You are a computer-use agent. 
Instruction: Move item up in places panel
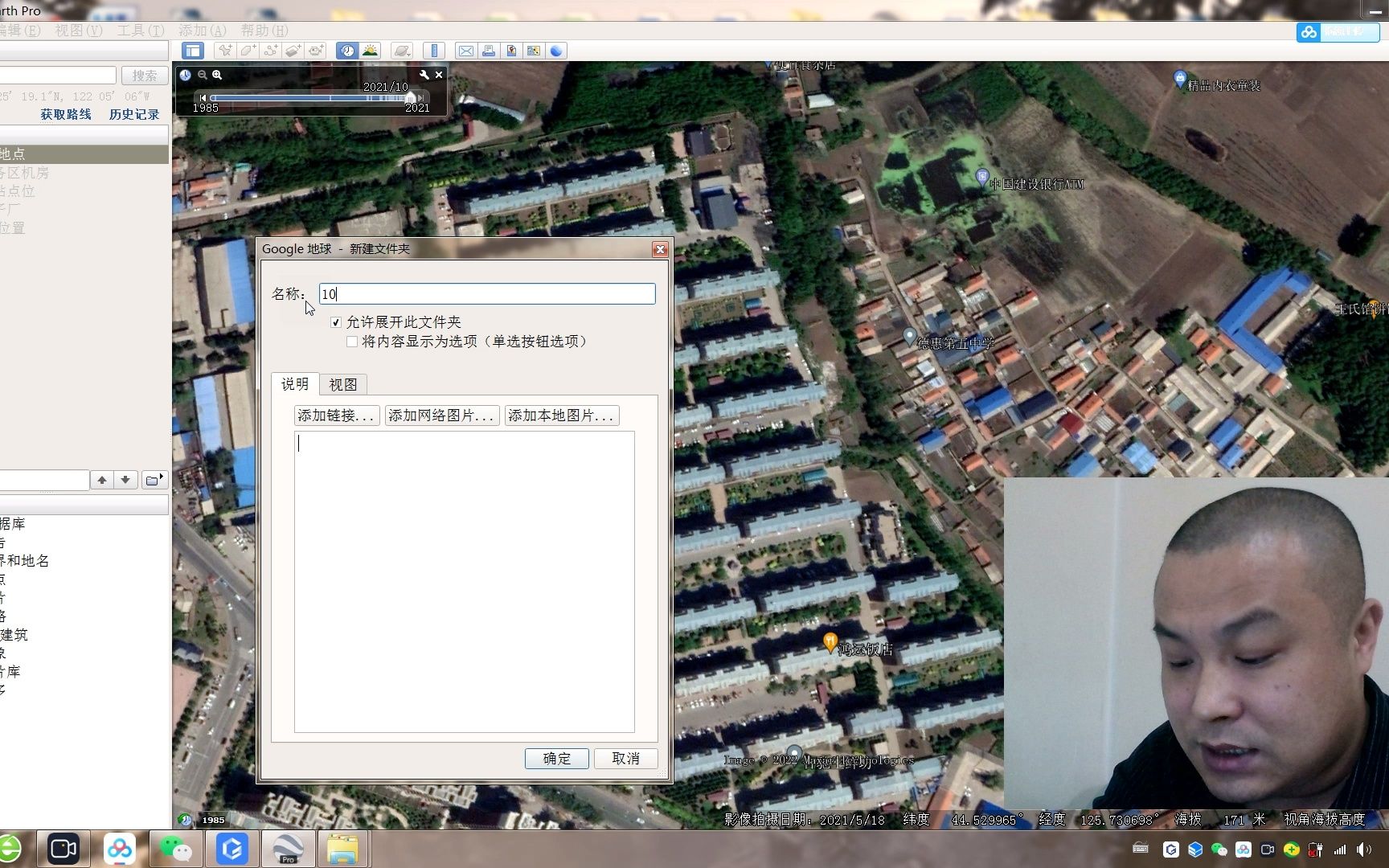102,480
